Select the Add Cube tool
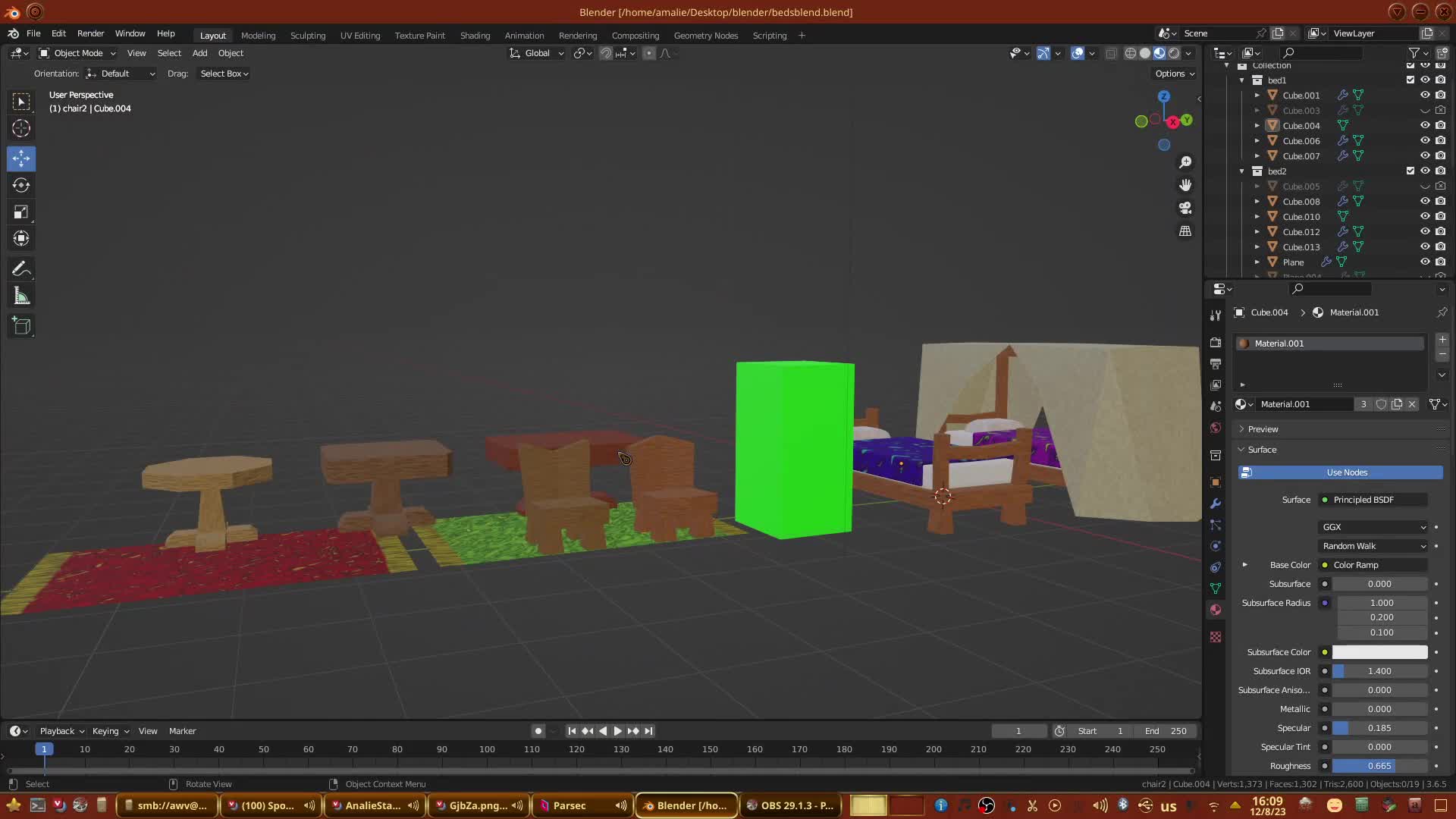The width and height of the screenshot is (1456, 819). tap(21, 326)
